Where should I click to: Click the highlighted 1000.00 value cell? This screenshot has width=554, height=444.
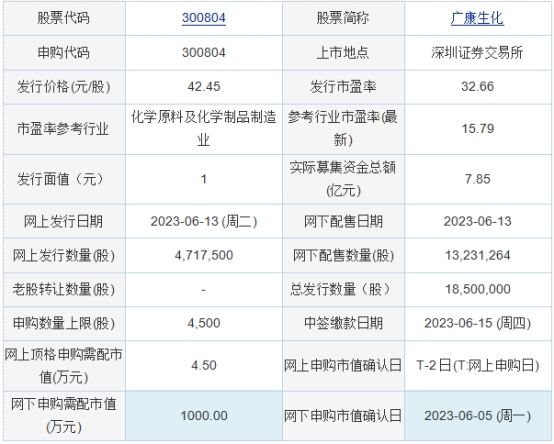click(204, 416)
